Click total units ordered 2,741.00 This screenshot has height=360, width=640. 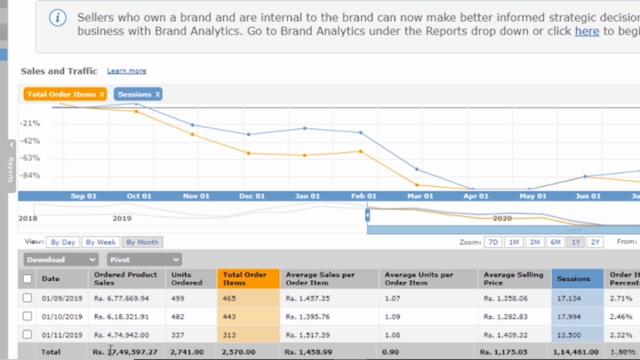tap(187, 352)
